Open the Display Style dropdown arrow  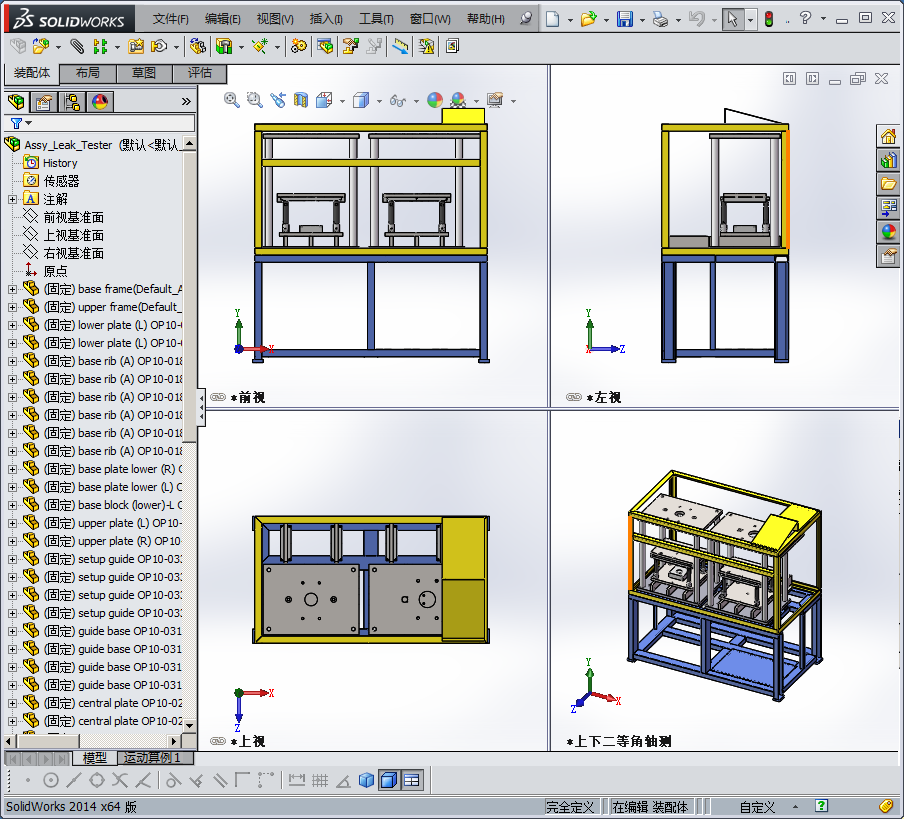[x=379, y=101]
